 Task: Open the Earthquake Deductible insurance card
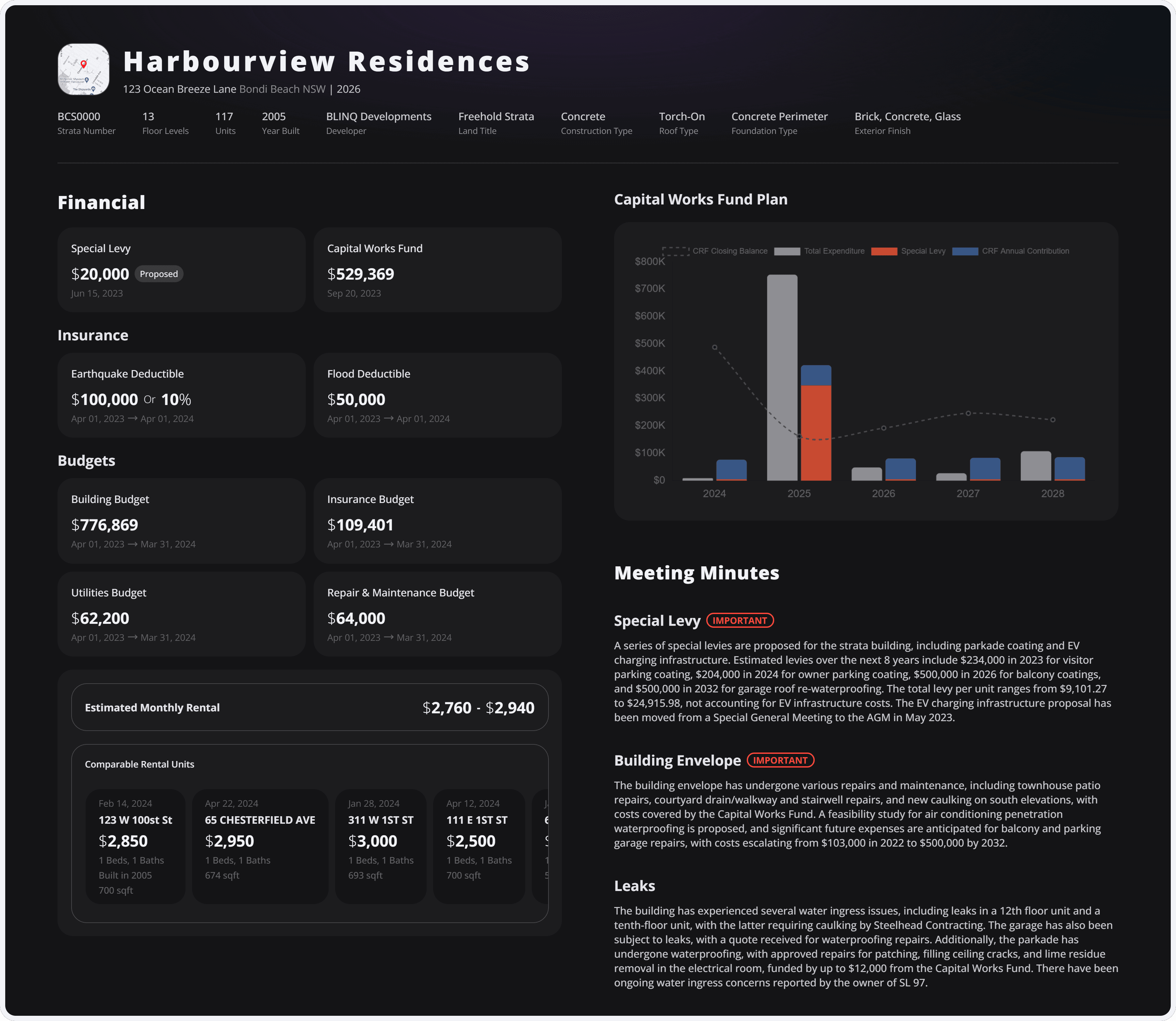click(x=181, y=395)
